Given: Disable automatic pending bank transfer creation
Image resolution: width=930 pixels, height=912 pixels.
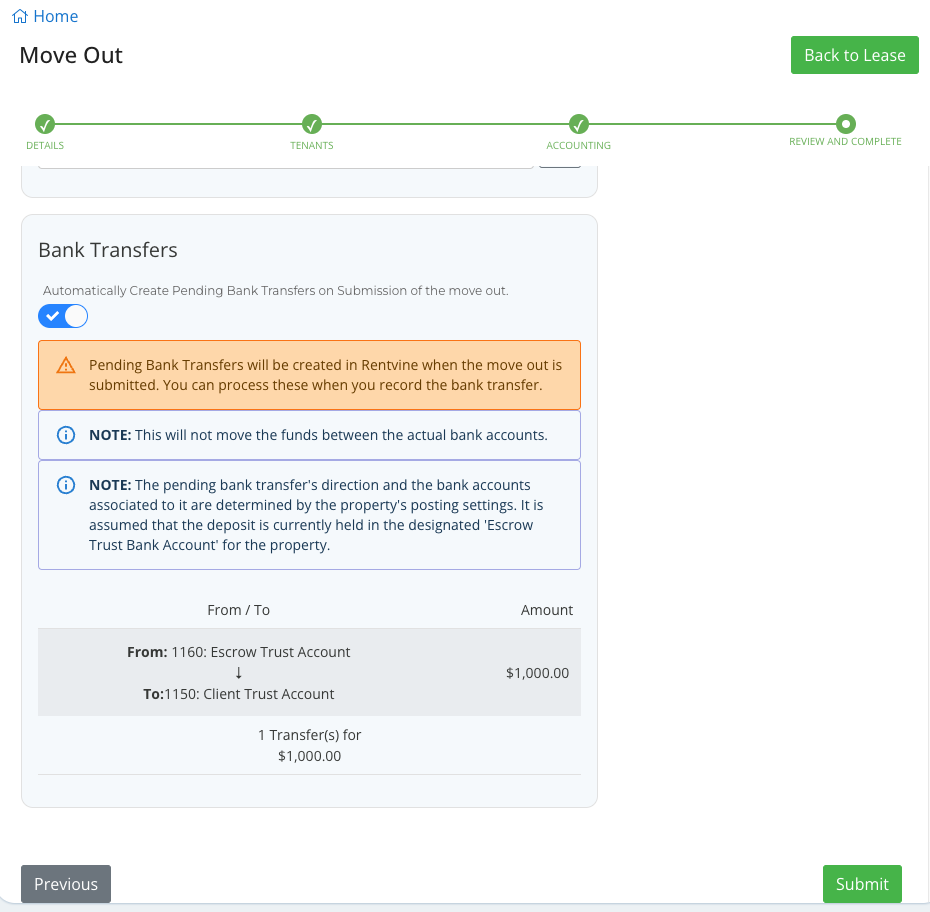Looking at the screenshot, I should tap(63, 315).
